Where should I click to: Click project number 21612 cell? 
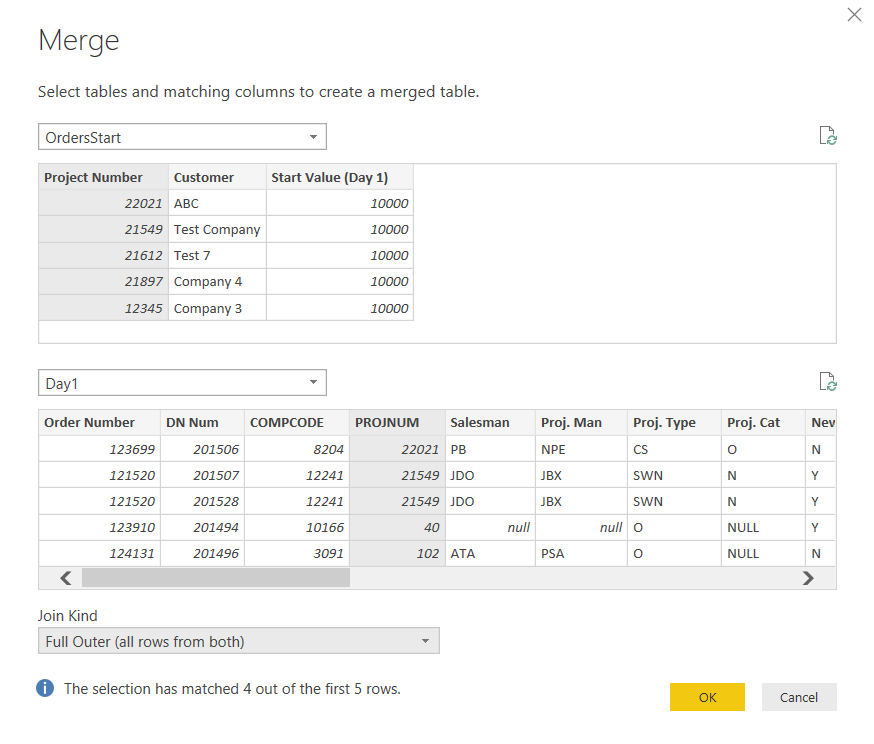(x=104, y=255)
